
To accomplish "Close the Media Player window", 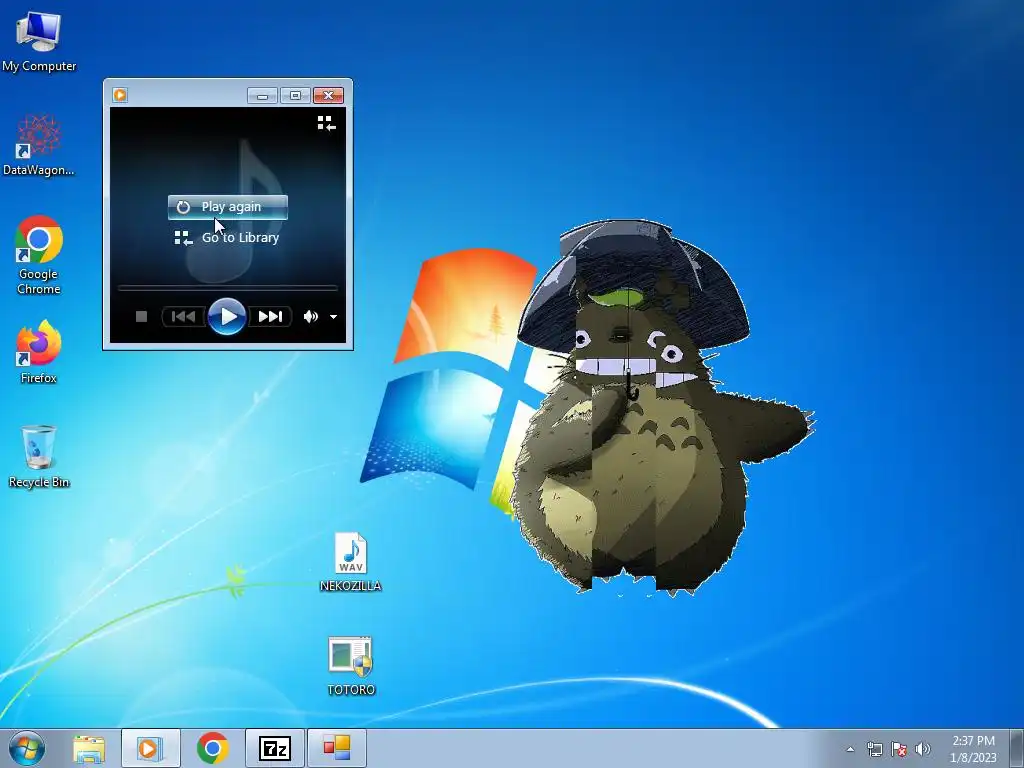I will [x=328, y=96].
